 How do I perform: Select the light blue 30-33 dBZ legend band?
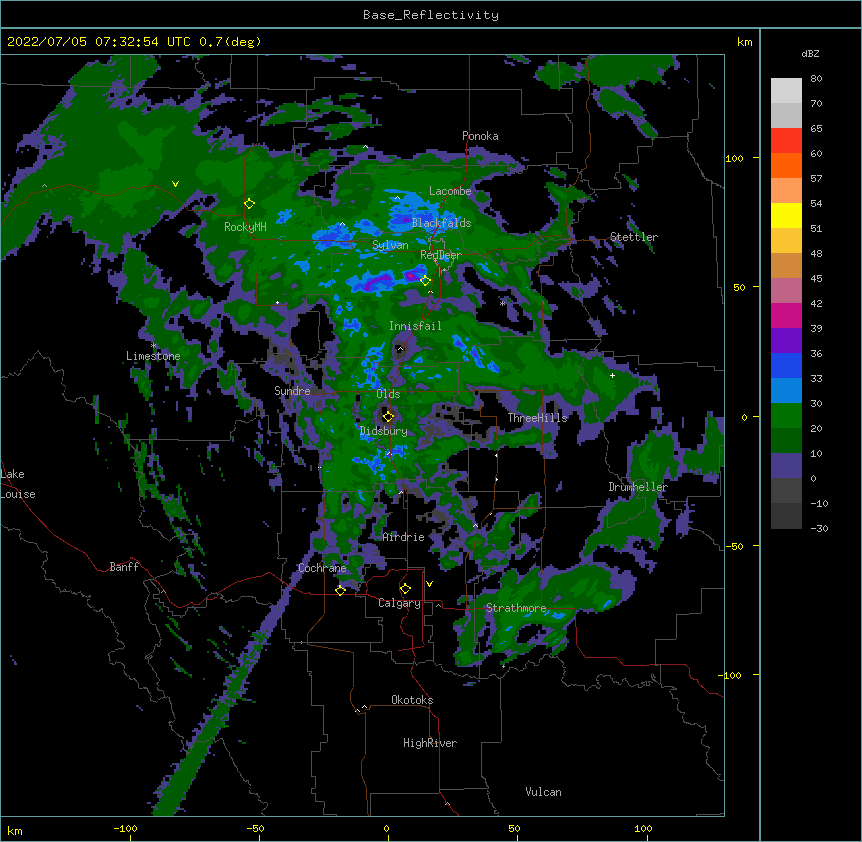tap(786, 391)
